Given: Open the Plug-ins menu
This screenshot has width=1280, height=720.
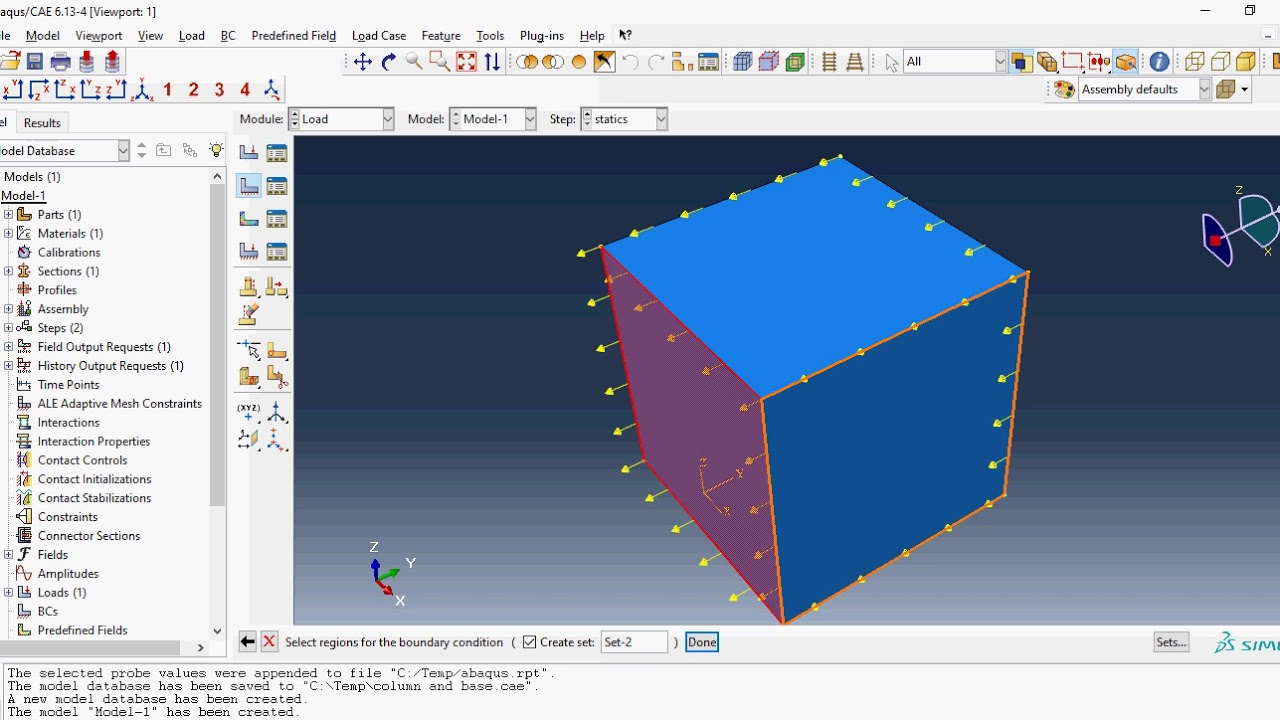Looking at the screenshot, I should click(541, 35).
